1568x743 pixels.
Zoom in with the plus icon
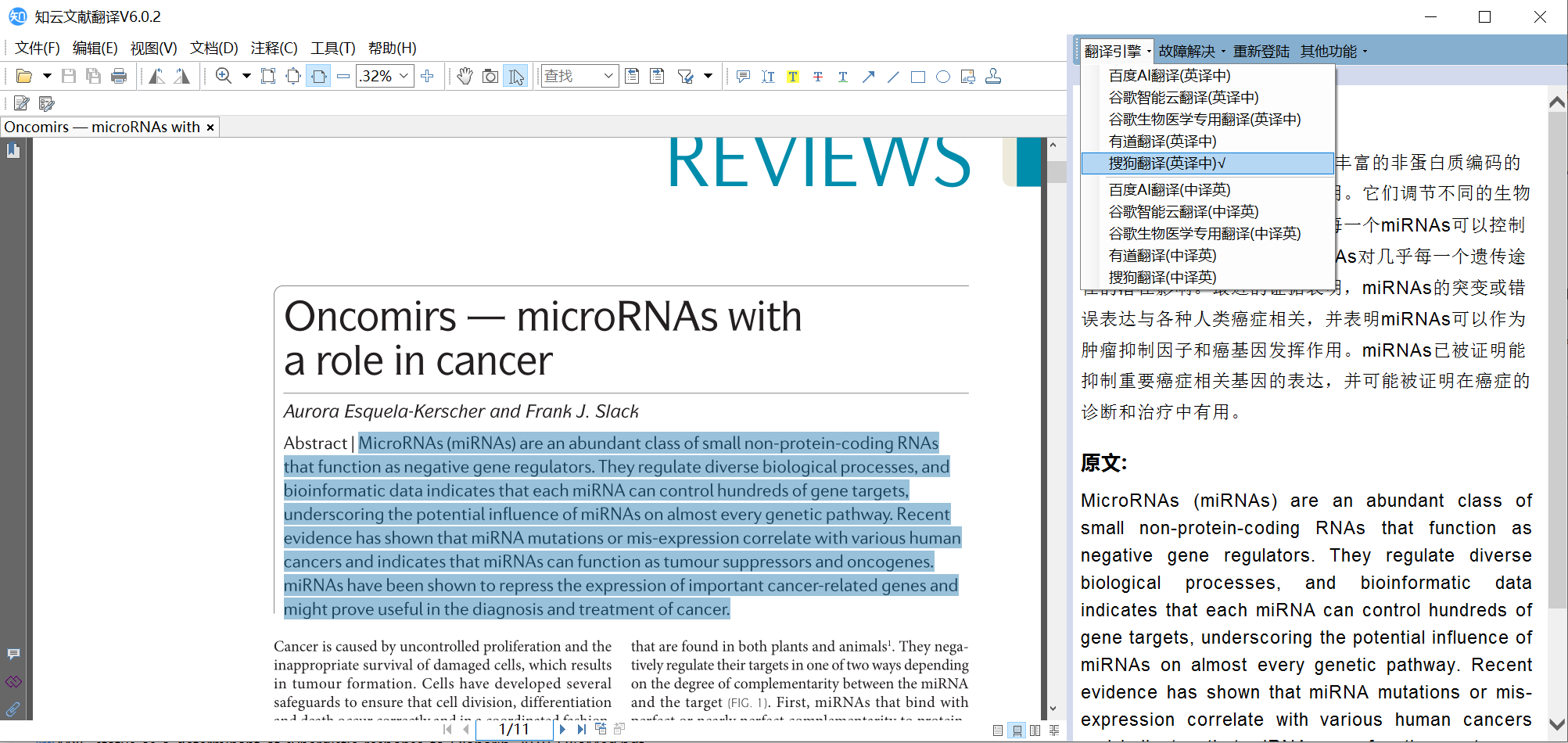point(427,76)
